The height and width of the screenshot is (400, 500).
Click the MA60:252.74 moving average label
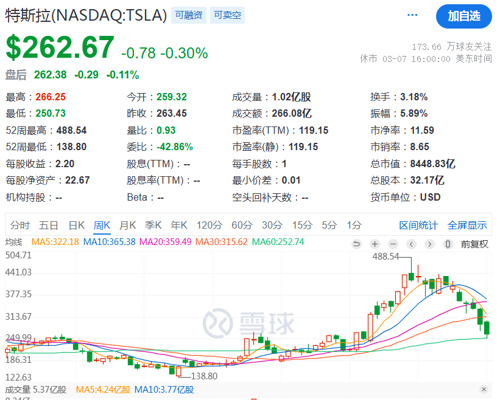pyautogui.click(x=278, y=242)
